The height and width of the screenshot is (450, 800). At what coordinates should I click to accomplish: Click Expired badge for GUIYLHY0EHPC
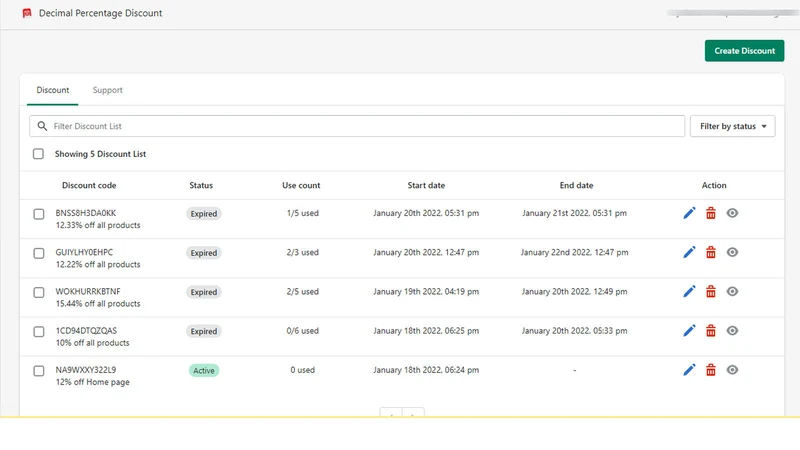coord(204,254)
